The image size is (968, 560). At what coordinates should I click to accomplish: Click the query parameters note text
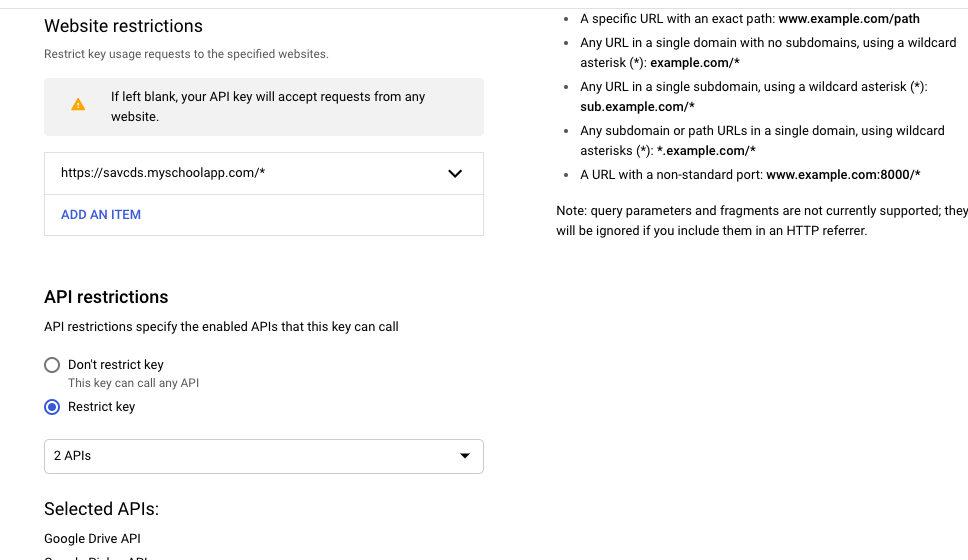[x=762, y=220]
